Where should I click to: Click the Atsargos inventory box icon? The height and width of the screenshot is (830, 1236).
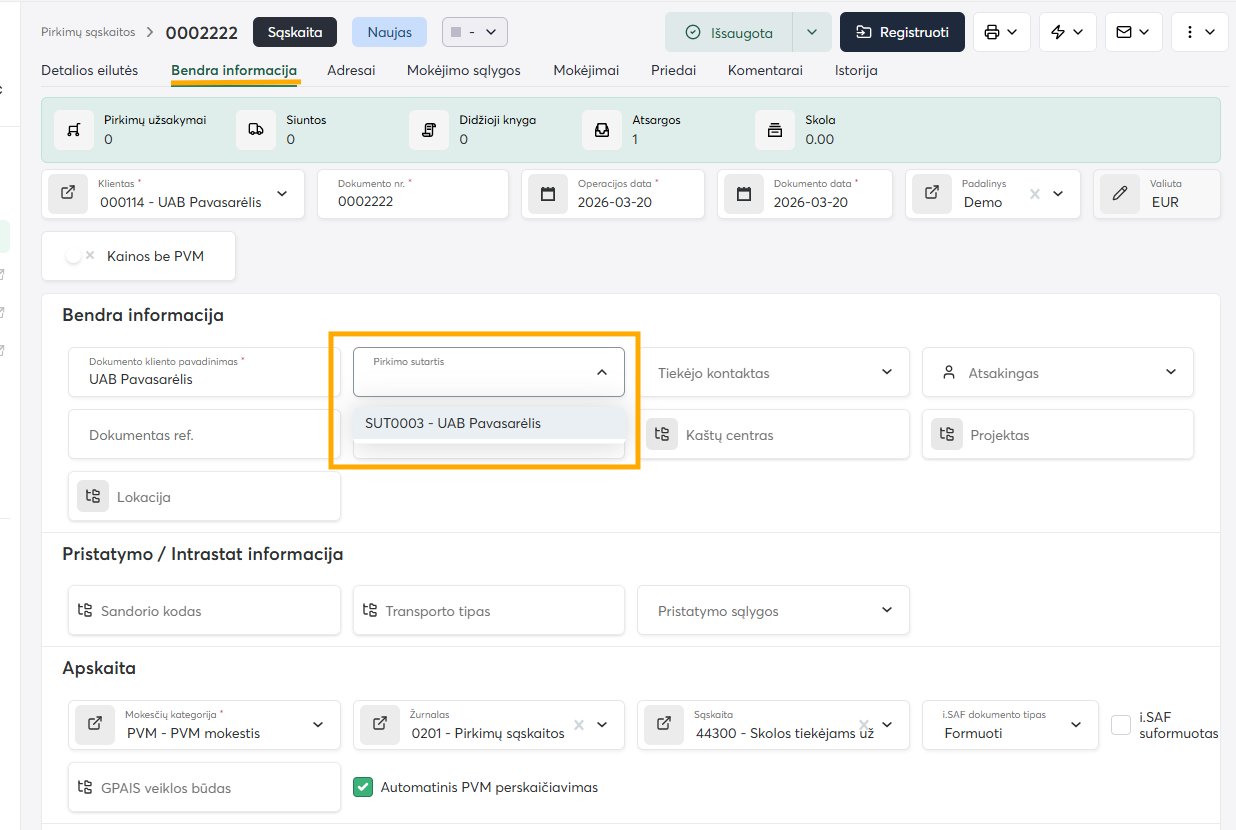tap(602, 130)
